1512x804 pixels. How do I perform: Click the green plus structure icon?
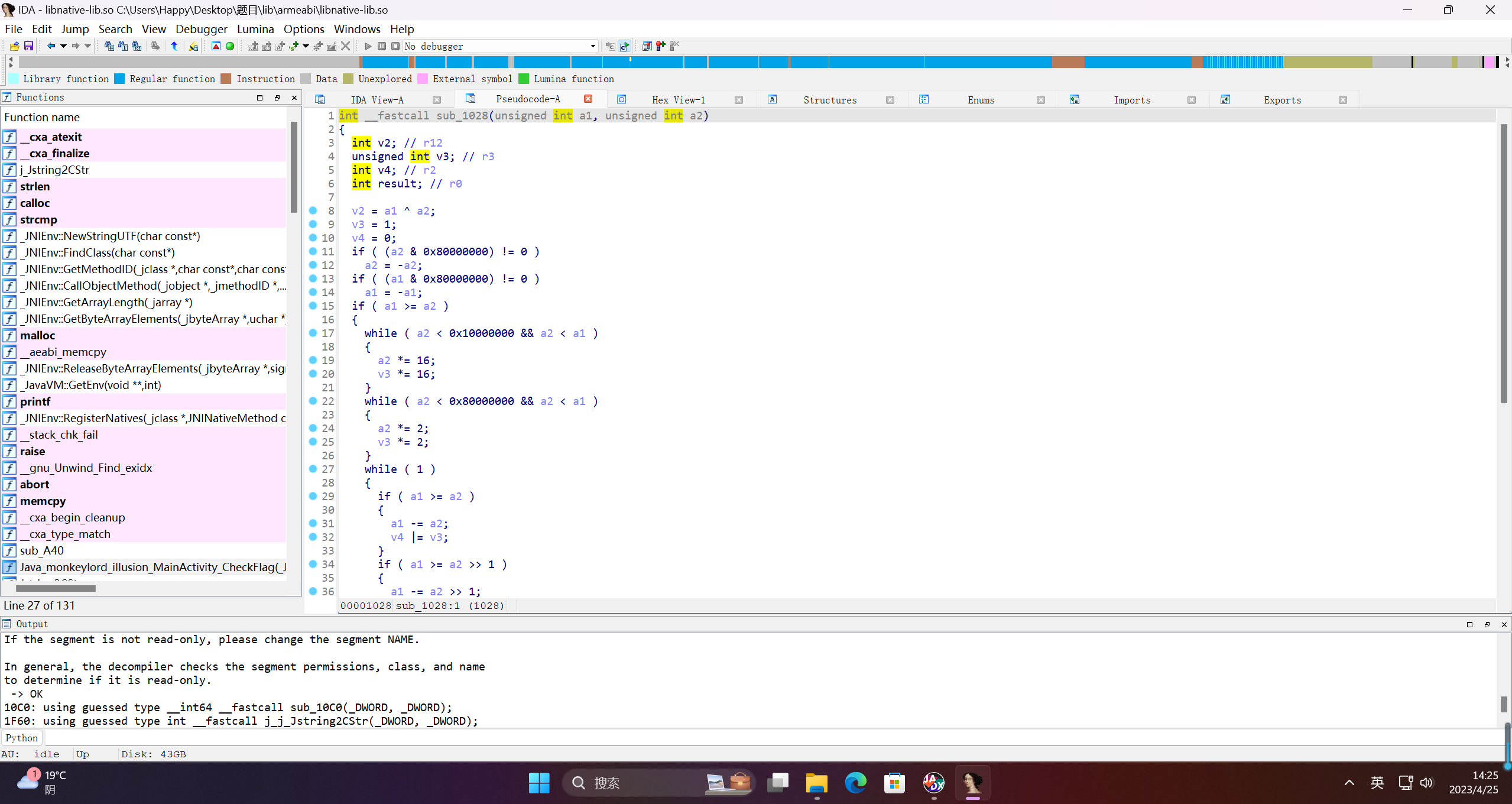pyautogui.click(x=294, y=46)
